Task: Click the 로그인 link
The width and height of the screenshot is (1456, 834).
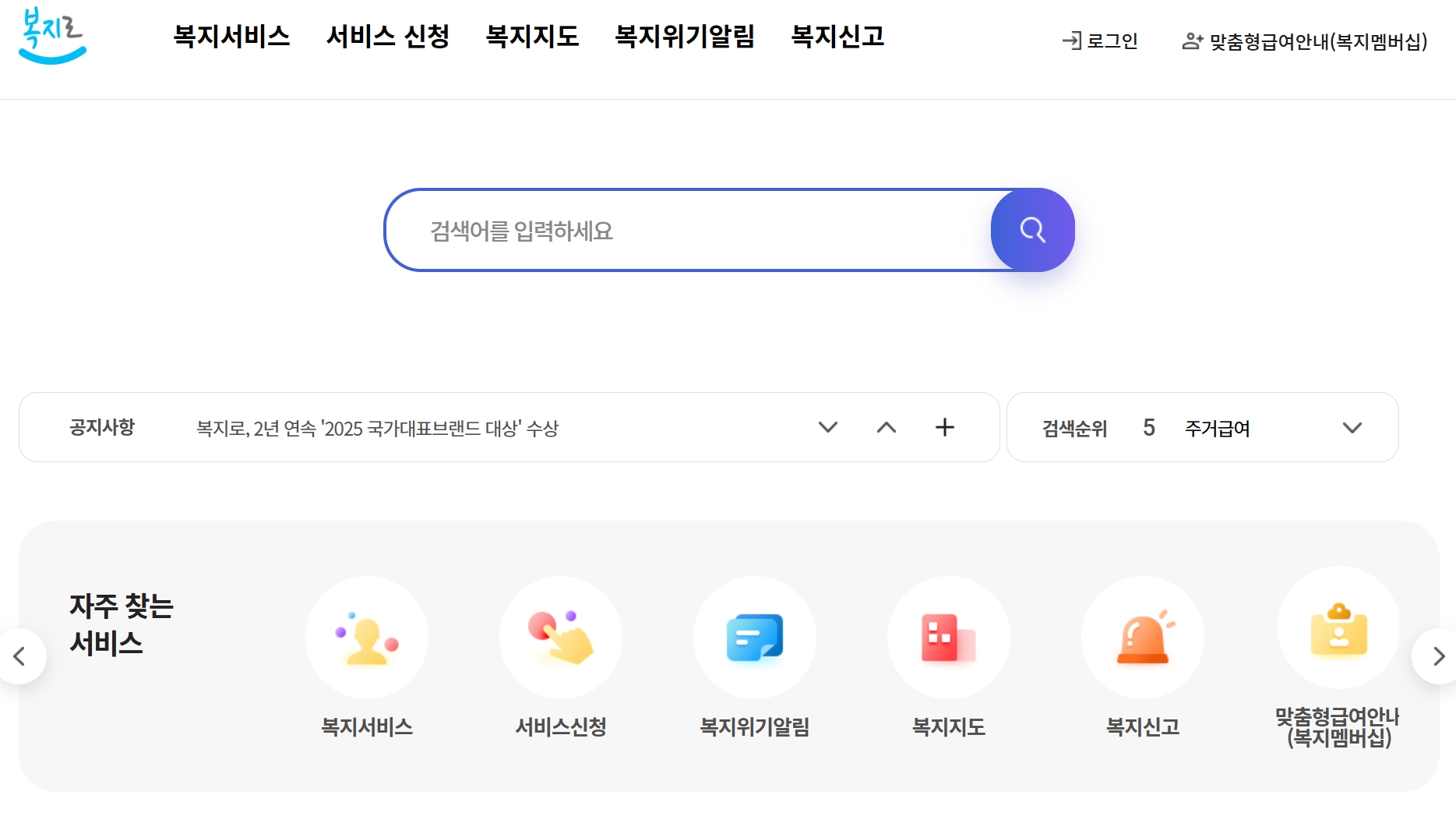Action: (1113, 41)
